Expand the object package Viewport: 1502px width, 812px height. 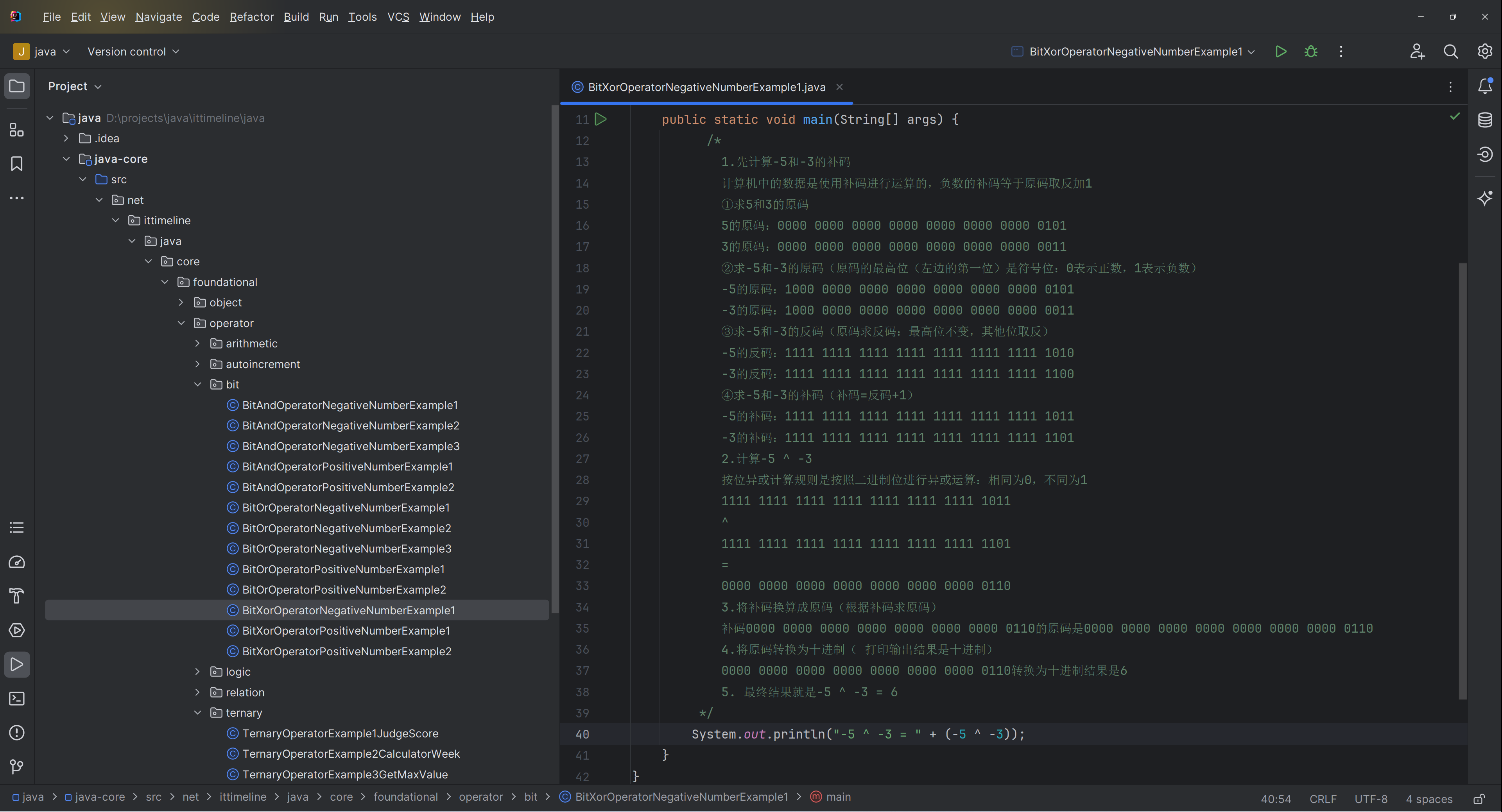pyautogui.click(x=181, y=302)
